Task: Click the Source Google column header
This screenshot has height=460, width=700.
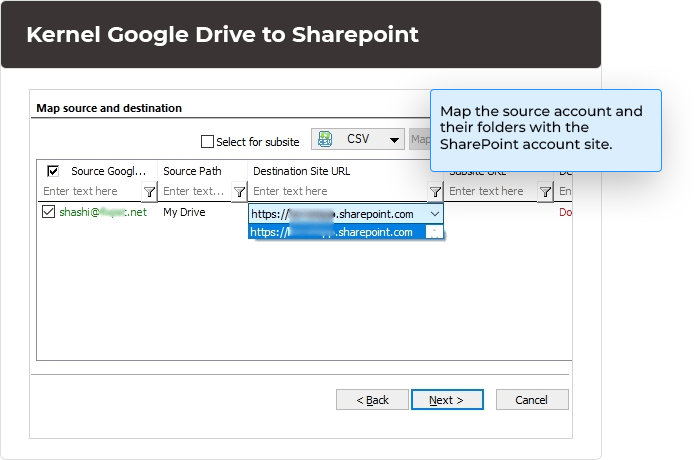Action: [108, 171]
